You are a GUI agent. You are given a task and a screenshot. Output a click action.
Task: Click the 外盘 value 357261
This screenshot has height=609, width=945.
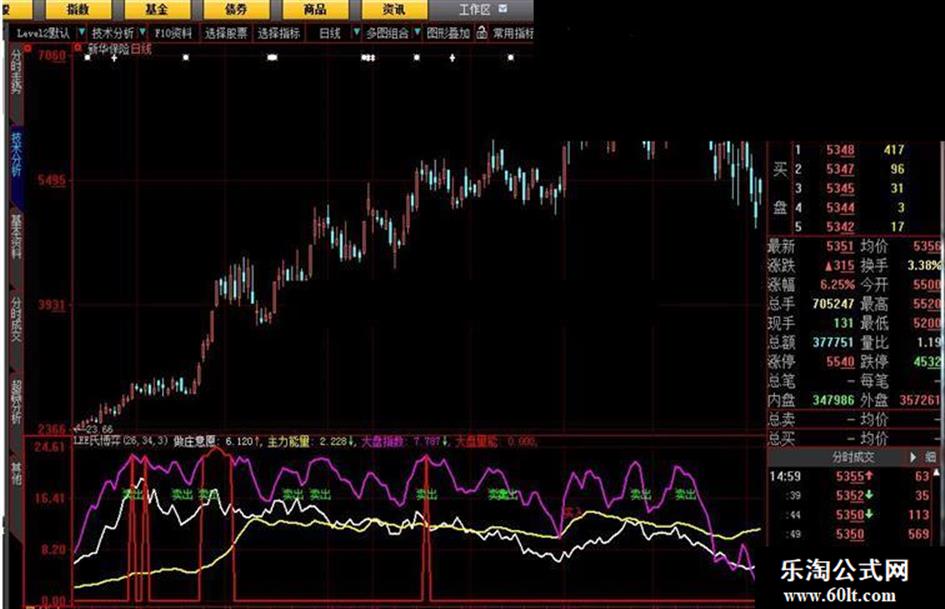pyautogui.click(x=920, y=400)
